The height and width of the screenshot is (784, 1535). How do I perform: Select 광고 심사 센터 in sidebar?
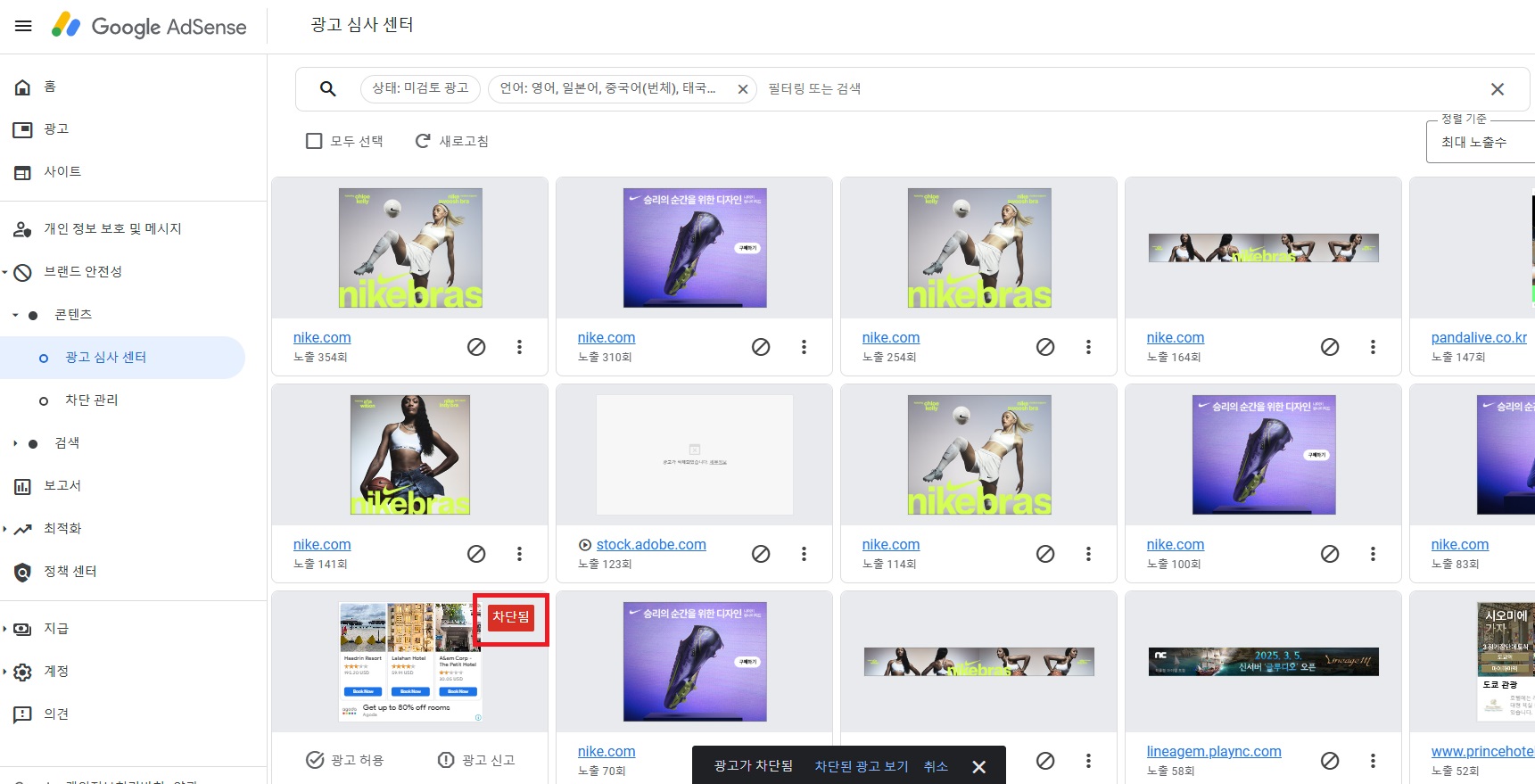[123, 358]
